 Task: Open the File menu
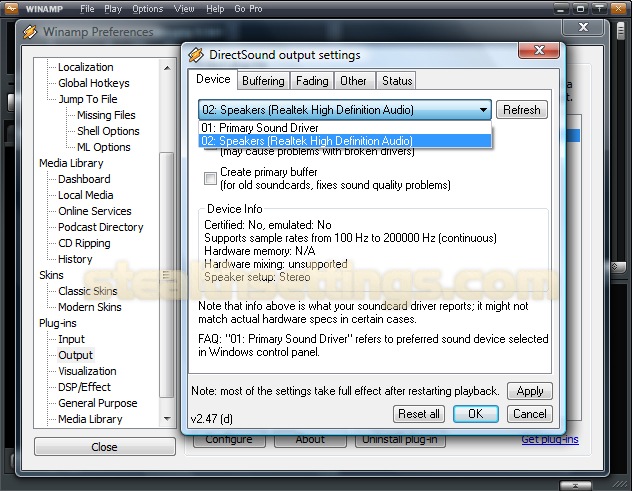coord(87,8)
